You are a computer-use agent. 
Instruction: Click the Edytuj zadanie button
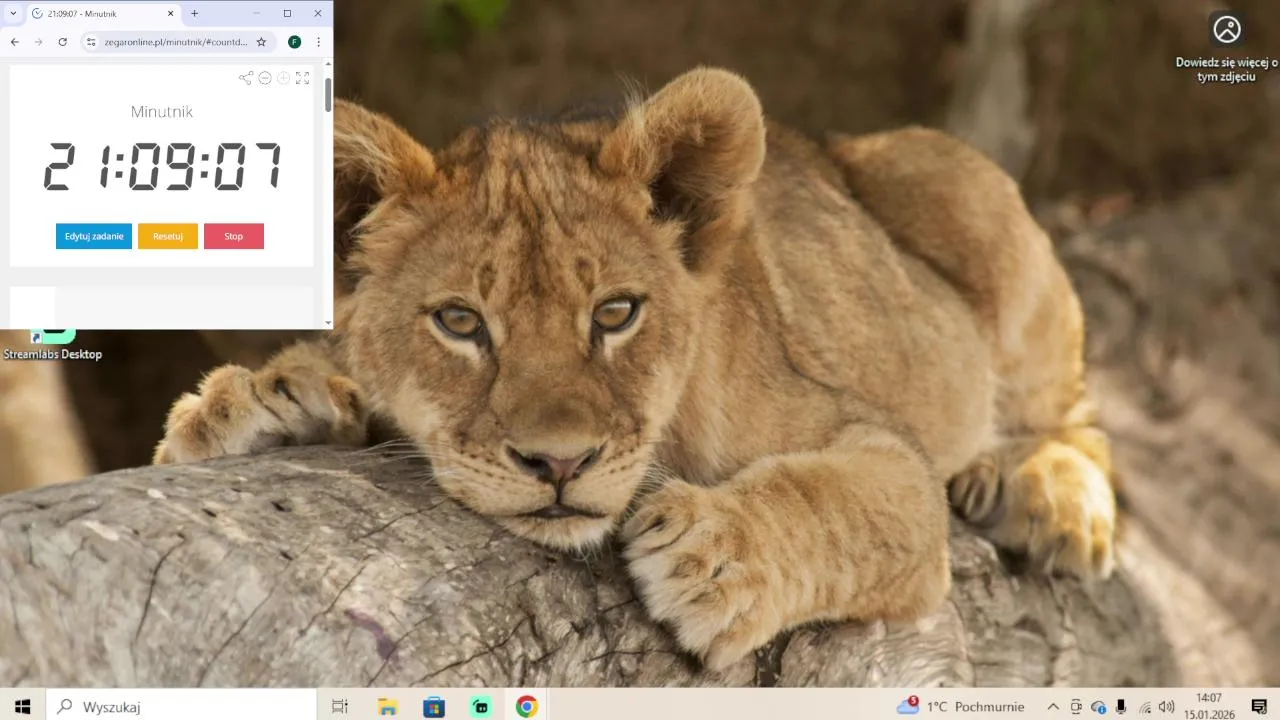tap(94, 236)
